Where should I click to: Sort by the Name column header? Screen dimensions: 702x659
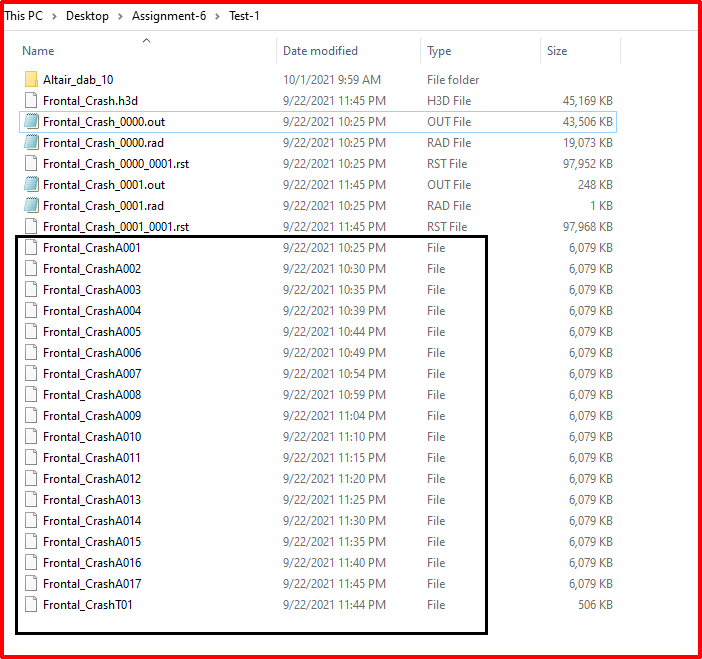pyautogui.click(x=39, y=51)
